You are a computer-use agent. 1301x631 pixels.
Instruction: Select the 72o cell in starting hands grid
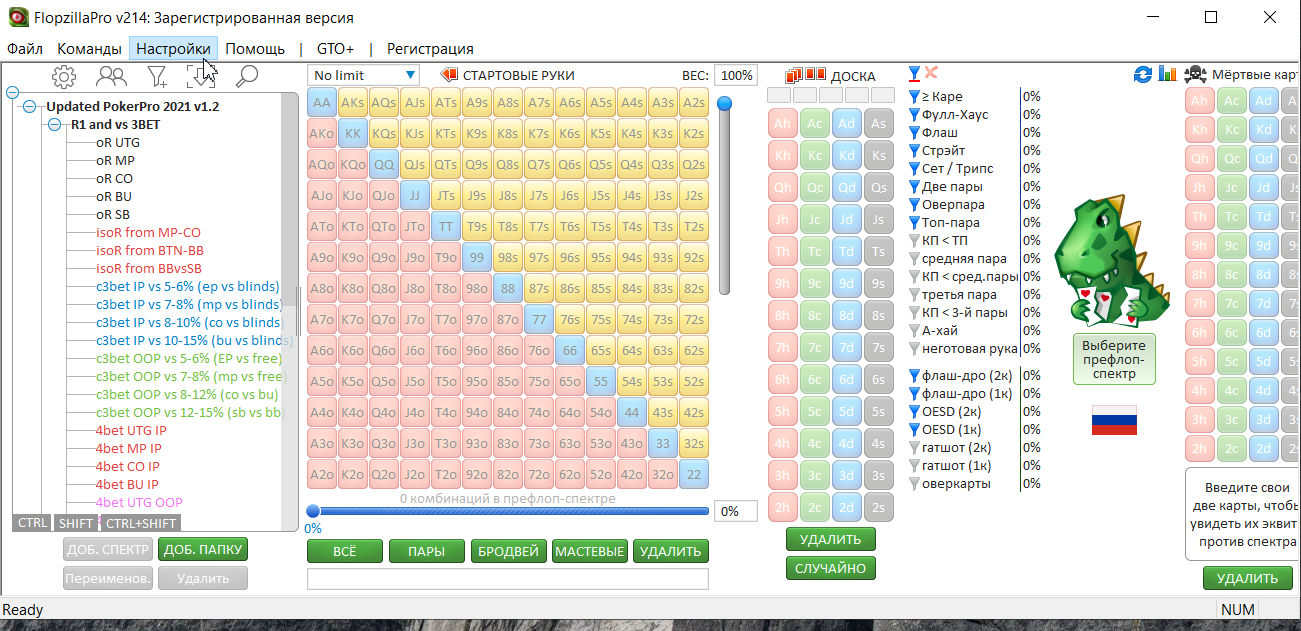[x=539, y=474]
